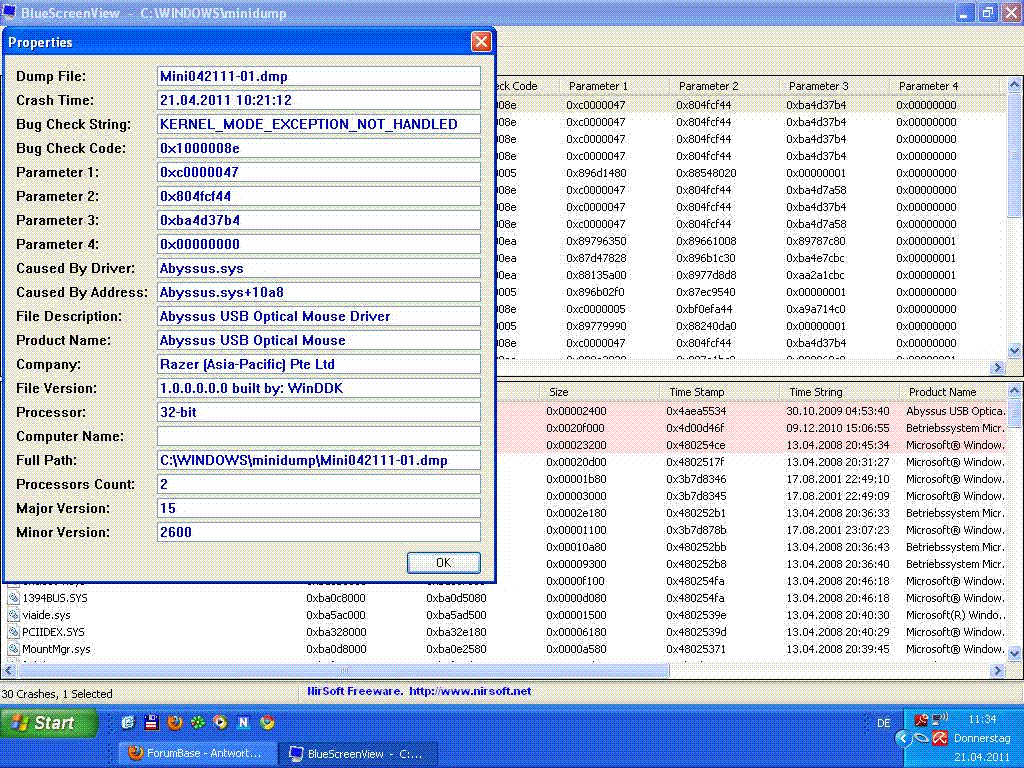Click OK in the Properties dialog
This screenshot has width=1024, height=768.
coord(443,562)
